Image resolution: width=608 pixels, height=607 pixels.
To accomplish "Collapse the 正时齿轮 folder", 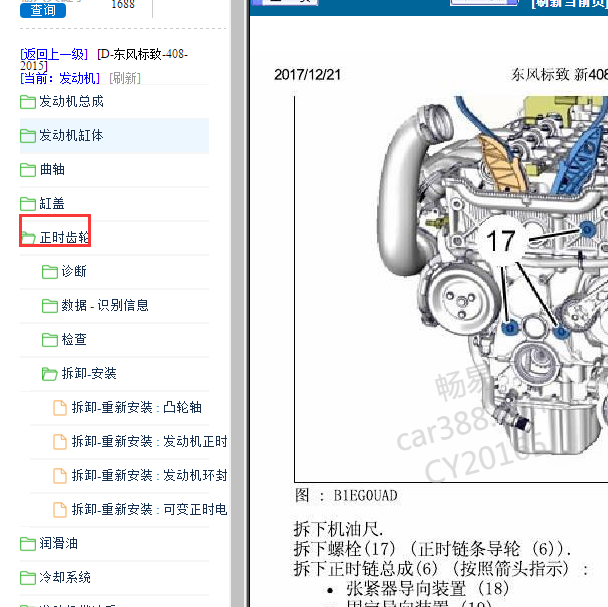I will (x=64, y=237).
